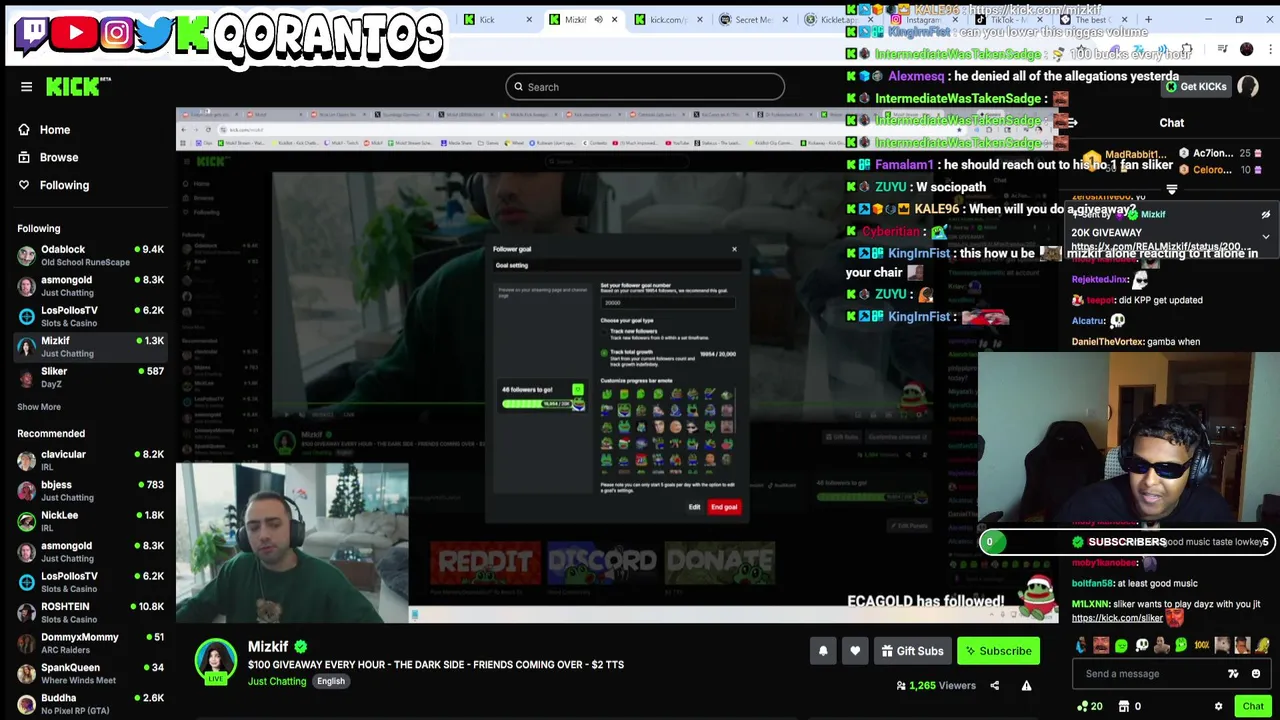Open Buddha in Recommended list
The width and height of the screenshot is (1280, 720).
tap(90, 703)
